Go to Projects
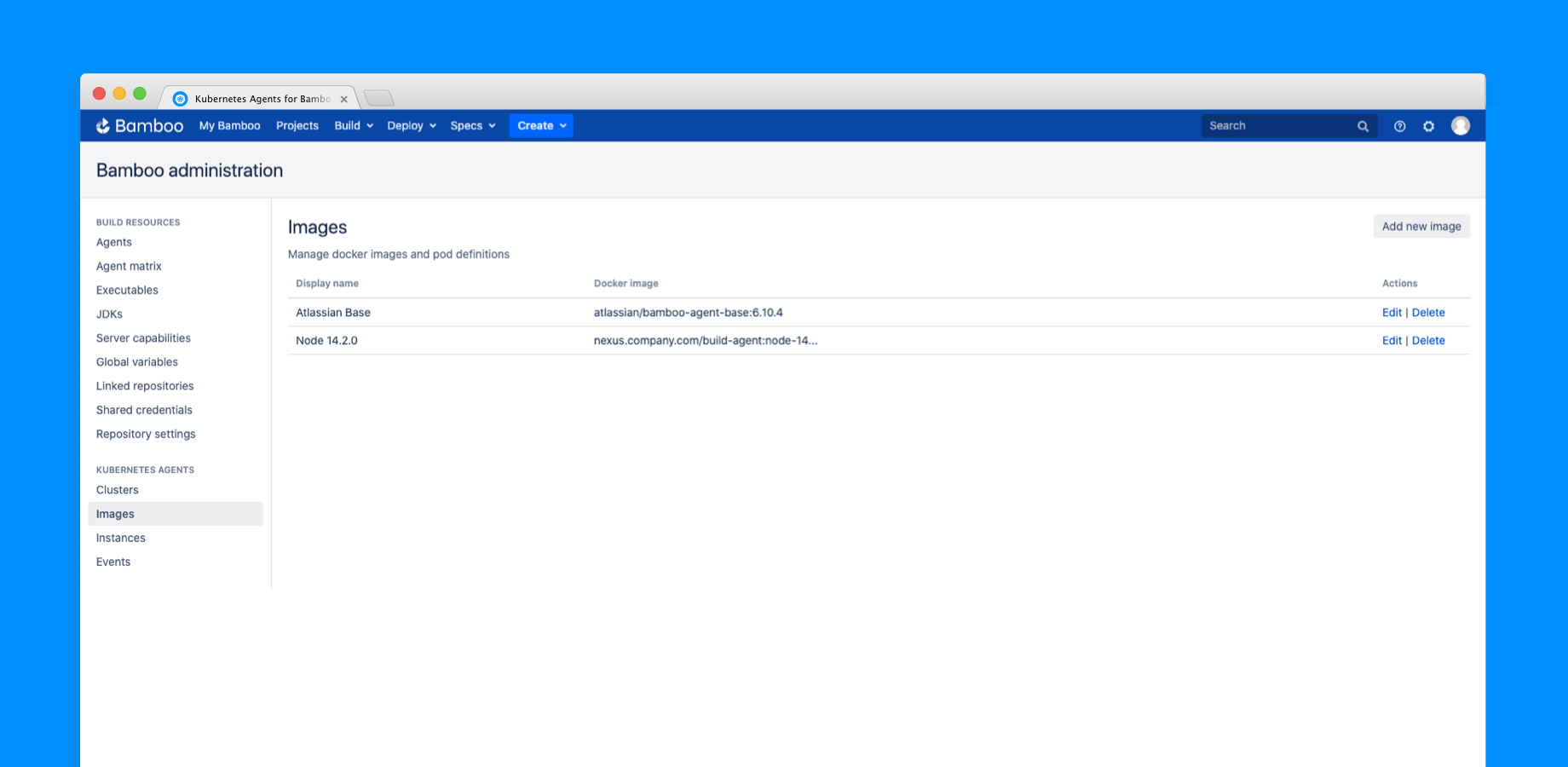Image resolution: width=1568 pixels, height=767 pixels. click(297, 125)
